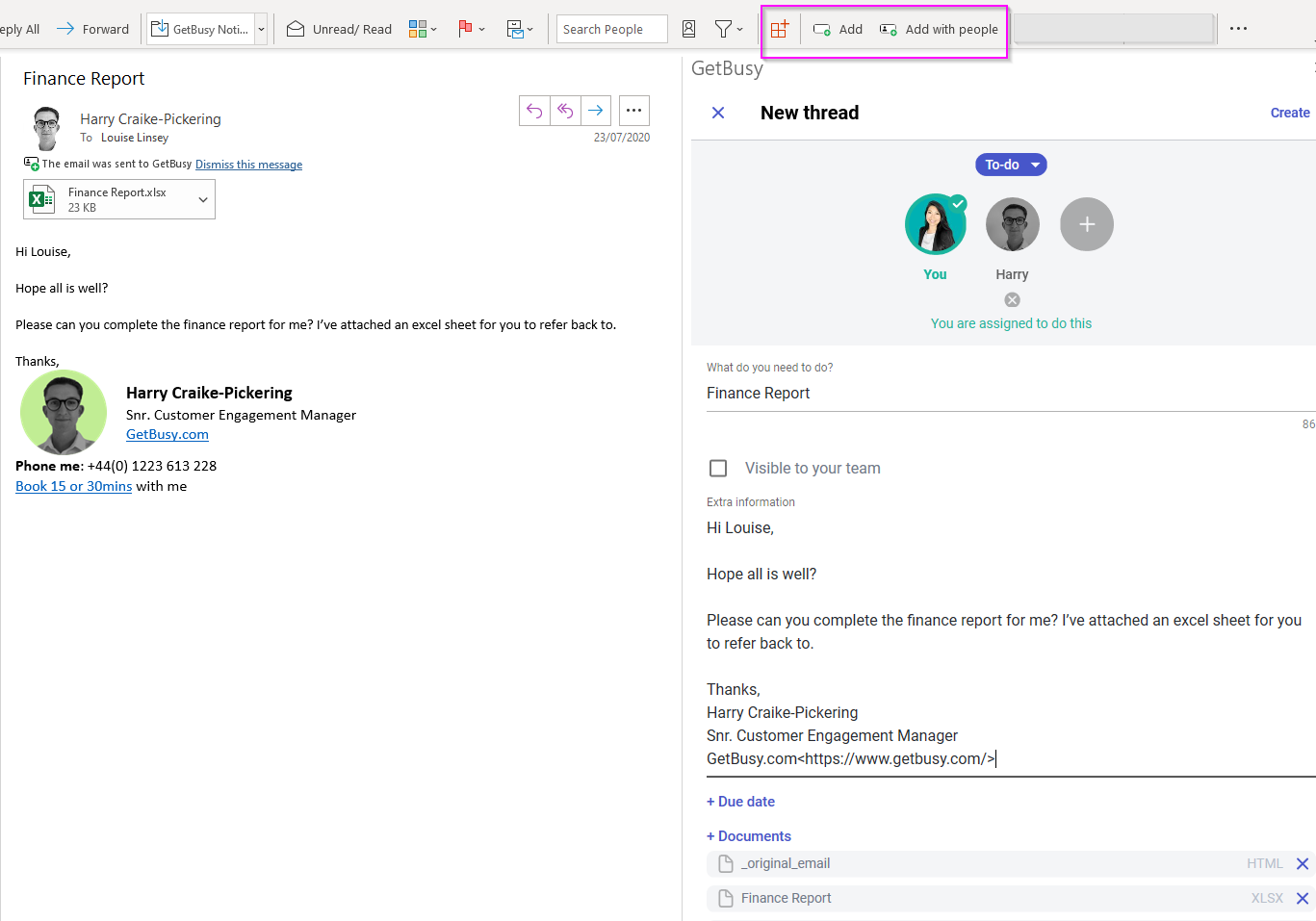The image size is (1316, 921).
Task: Click the email subject Finance Report
Action: 84,78
